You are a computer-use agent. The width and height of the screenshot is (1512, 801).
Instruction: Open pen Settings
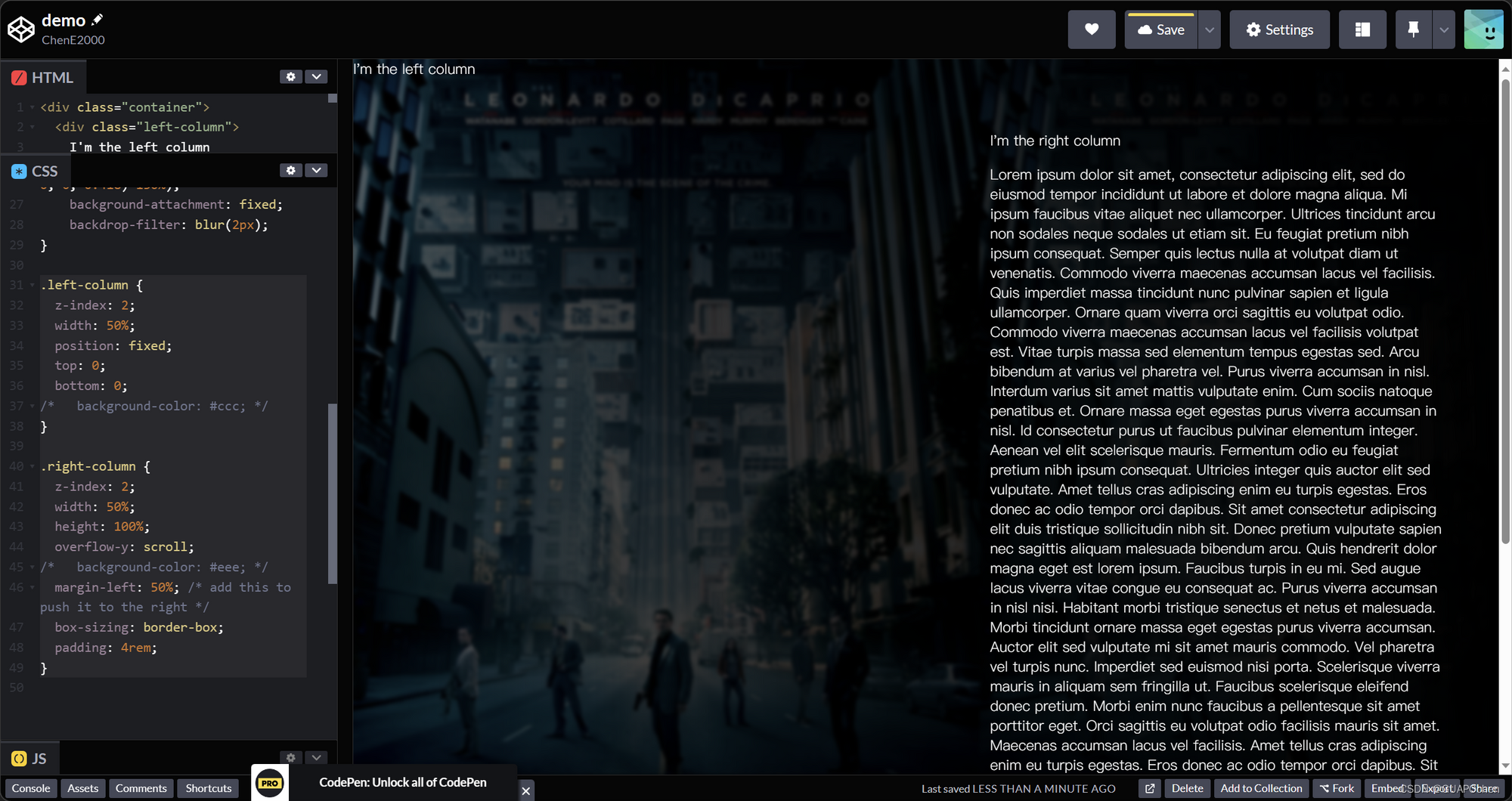(x=1279, y=29)
